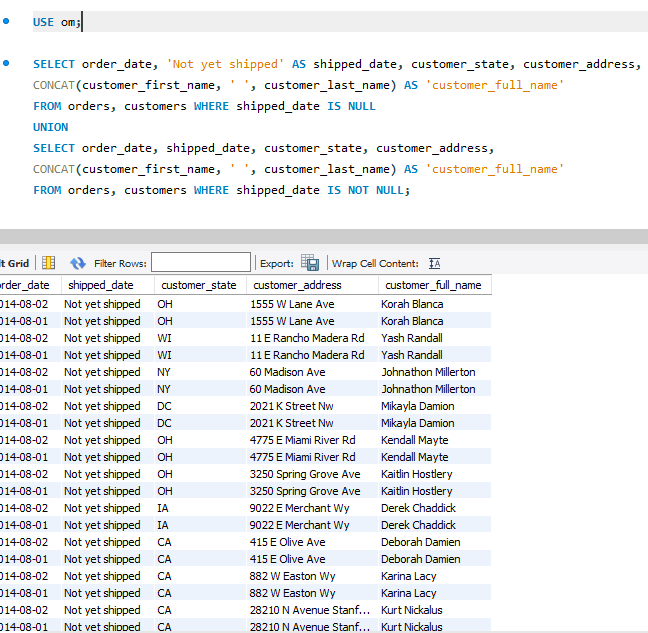
Task: Click the statement marker dot beside USE om
Action: 7,21
